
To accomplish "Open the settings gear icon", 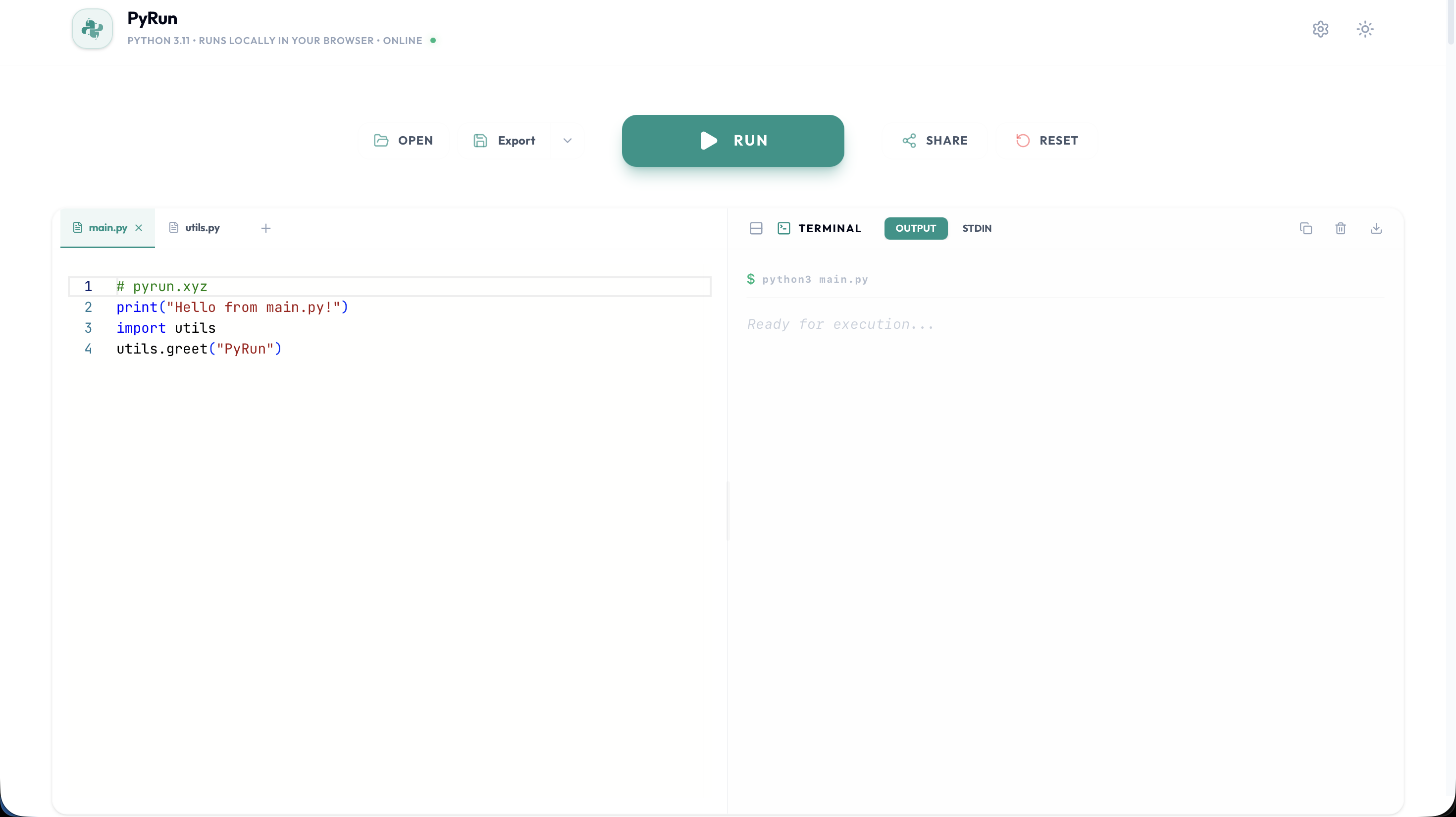I will (x=1320, y=29).
